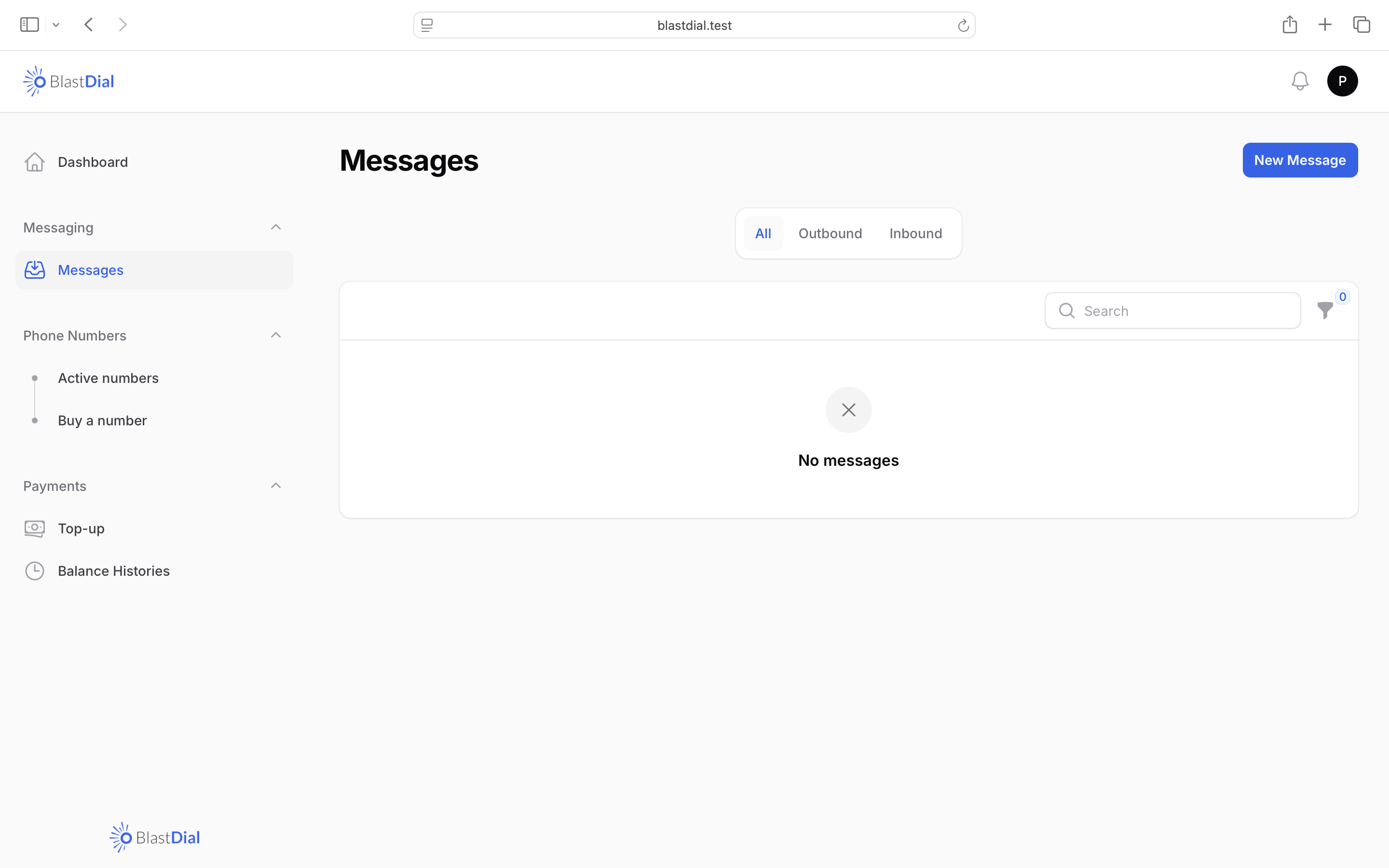This screenshot has height=868, width=1389.
Task: Click the X icon above No messages
Action: 848,410
